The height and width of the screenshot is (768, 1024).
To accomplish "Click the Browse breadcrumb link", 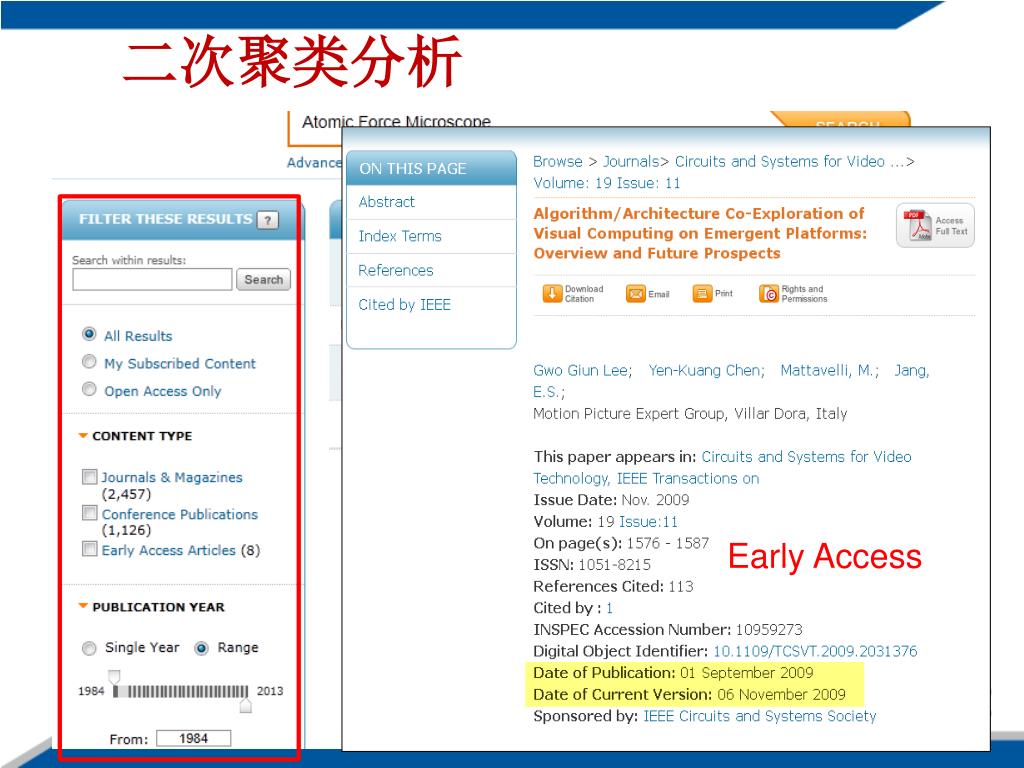I will tap(558, 161).
